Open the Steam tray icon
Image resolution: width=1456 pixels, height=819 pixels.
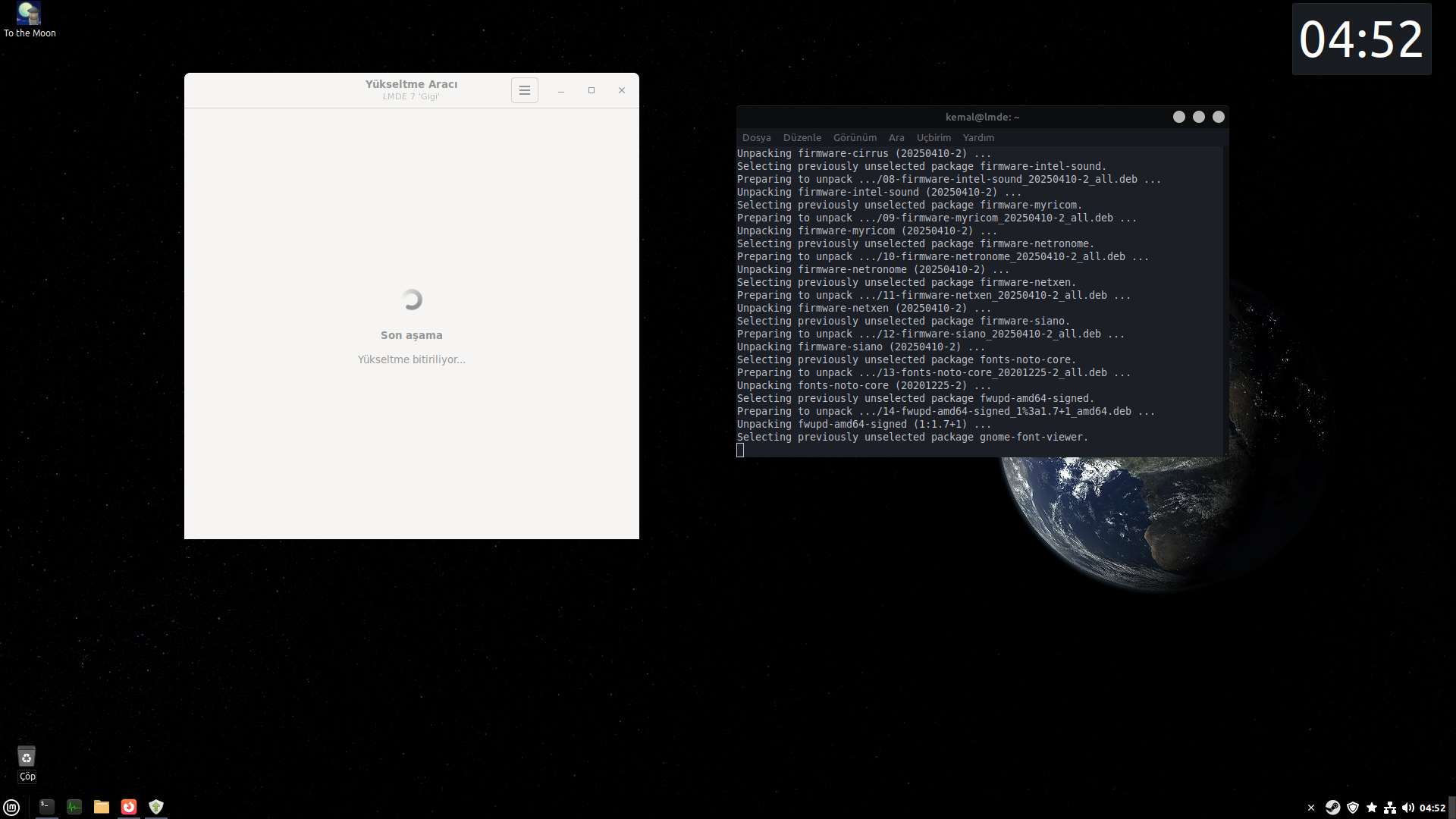point(1332,808)
